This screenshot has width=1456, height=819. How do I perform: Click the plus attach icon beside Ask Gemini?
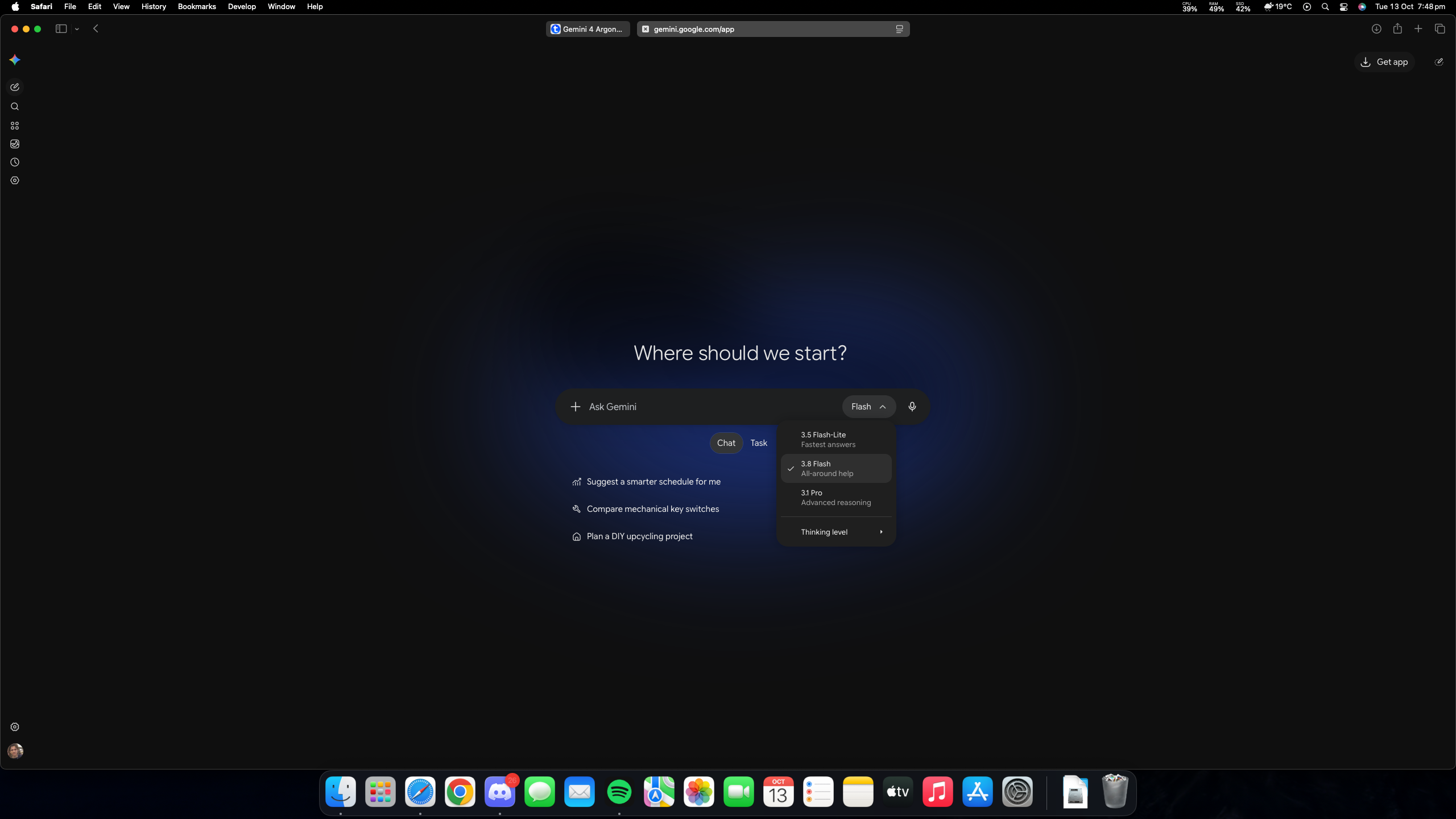coord(576,407)
